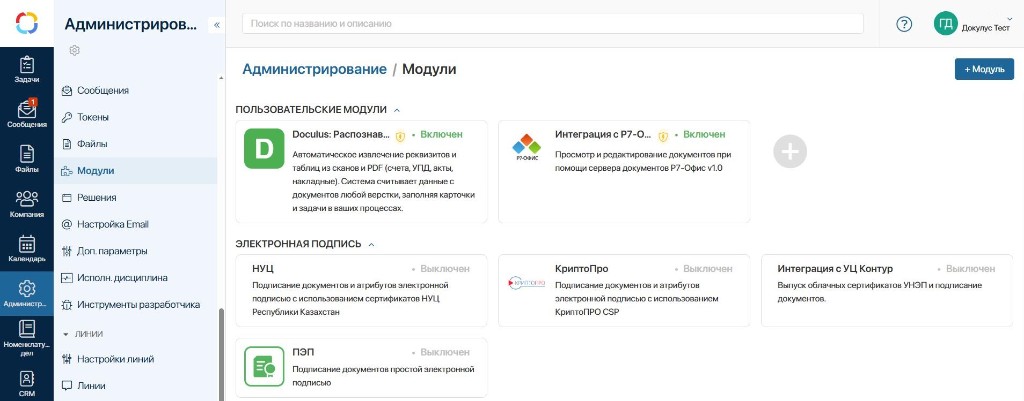The image size is (1024, 401).
Task: Click the small gear icon under the panel title
Action: pos(74,50)
